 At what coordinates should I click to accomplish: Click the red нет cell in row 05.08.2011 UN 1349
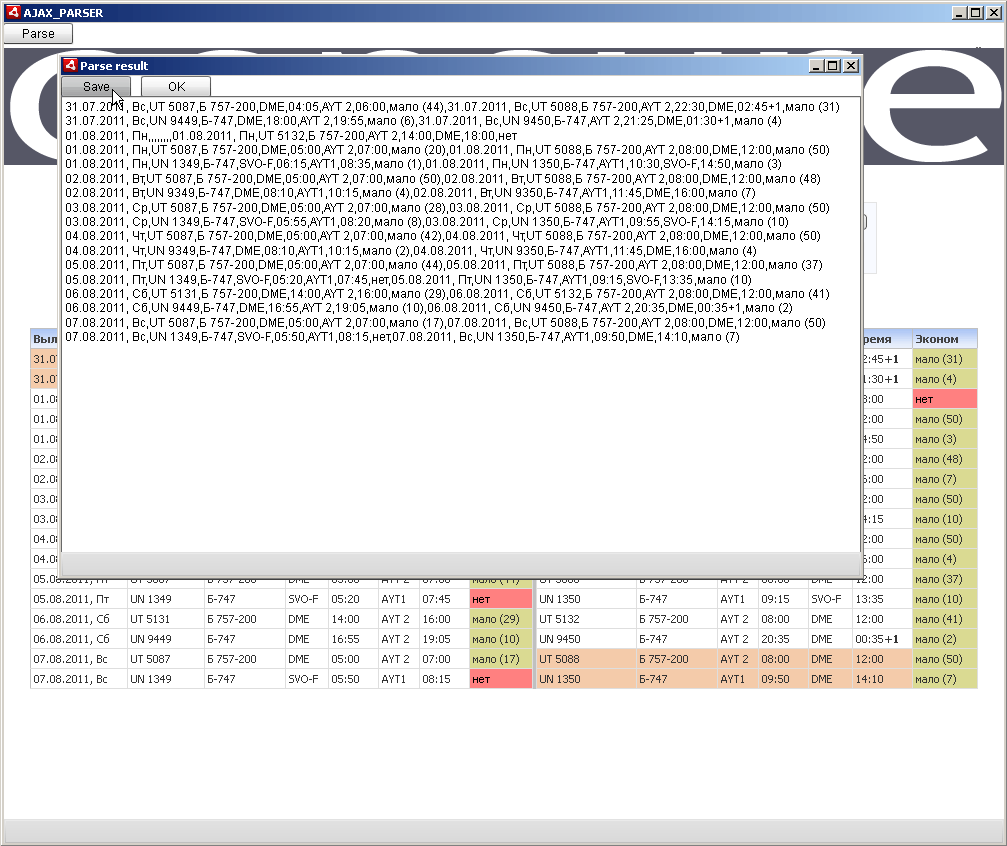(x=501, y=599)
